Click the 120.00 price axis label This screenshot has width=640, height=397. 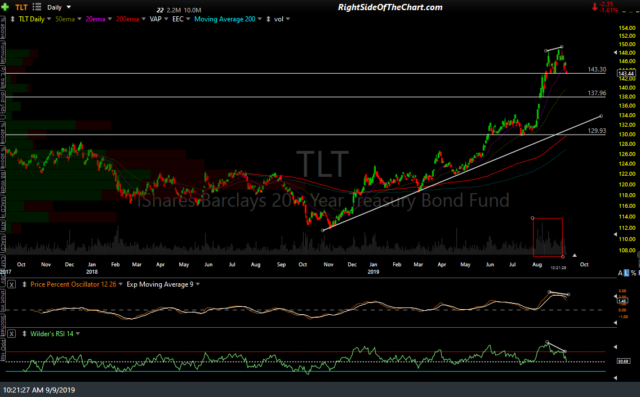point(627,184)
